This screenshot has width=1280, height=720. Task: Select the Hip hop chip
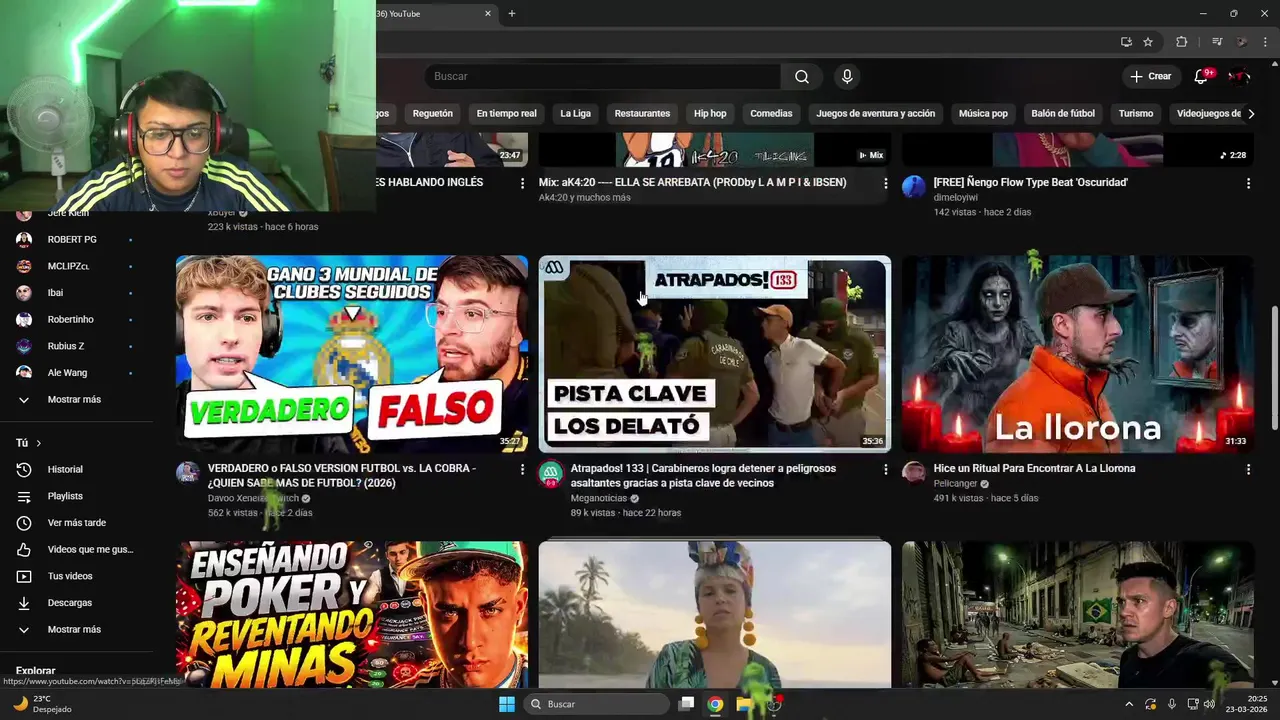710,114
